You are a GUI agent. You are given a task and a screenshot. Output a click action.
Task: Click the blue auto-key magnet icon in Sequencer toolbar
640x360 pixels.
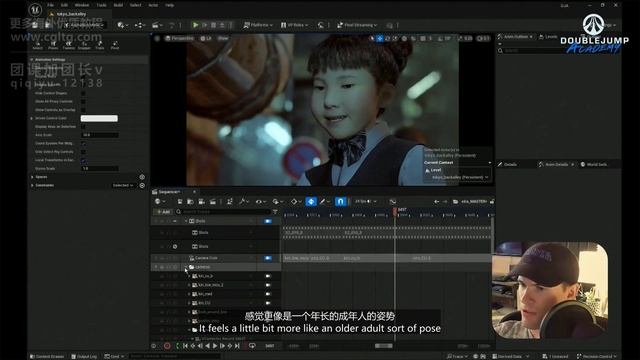pyautogui.click(x=340, y=202)
